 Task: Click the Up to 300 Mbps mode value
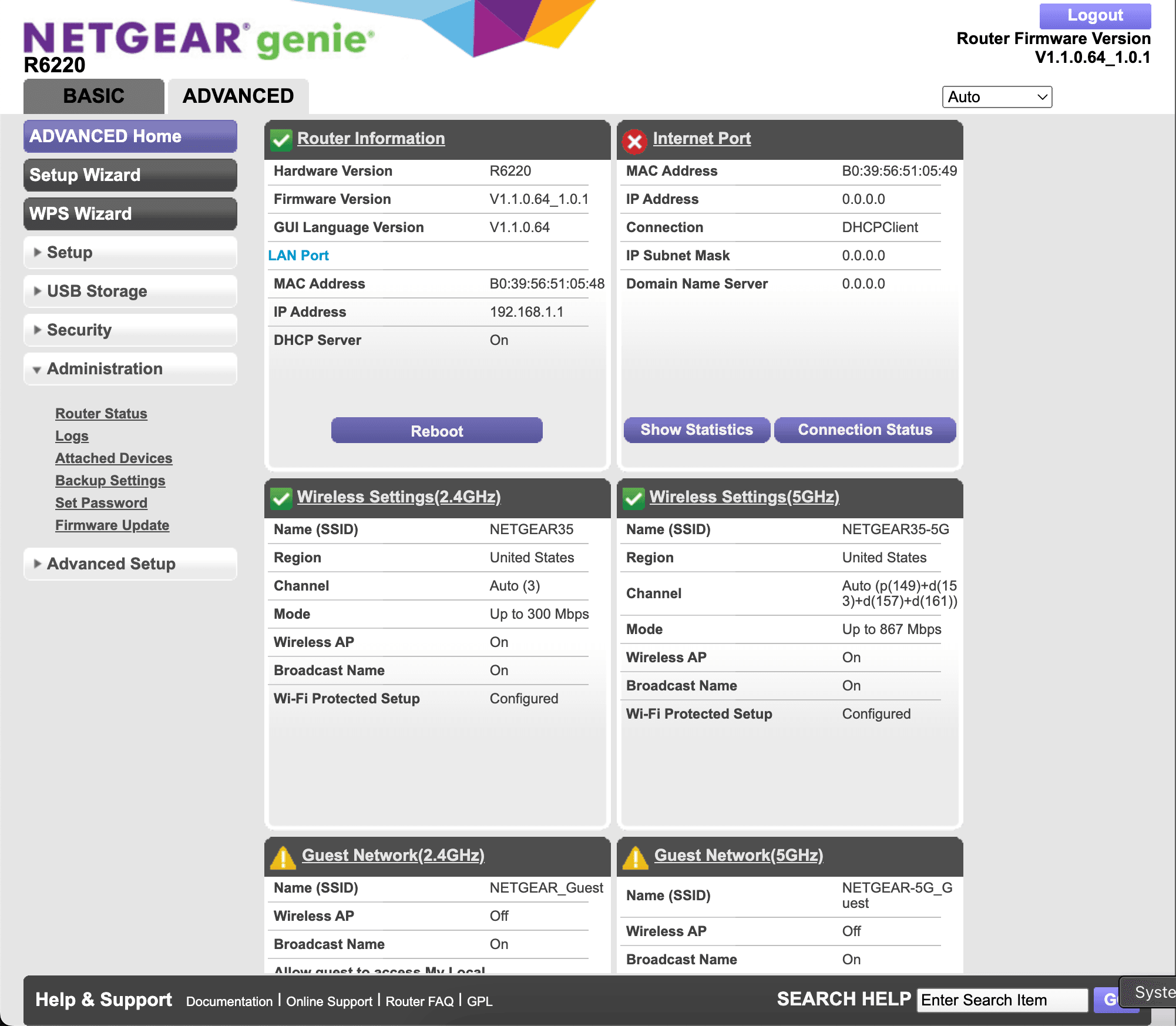(539, 614)
